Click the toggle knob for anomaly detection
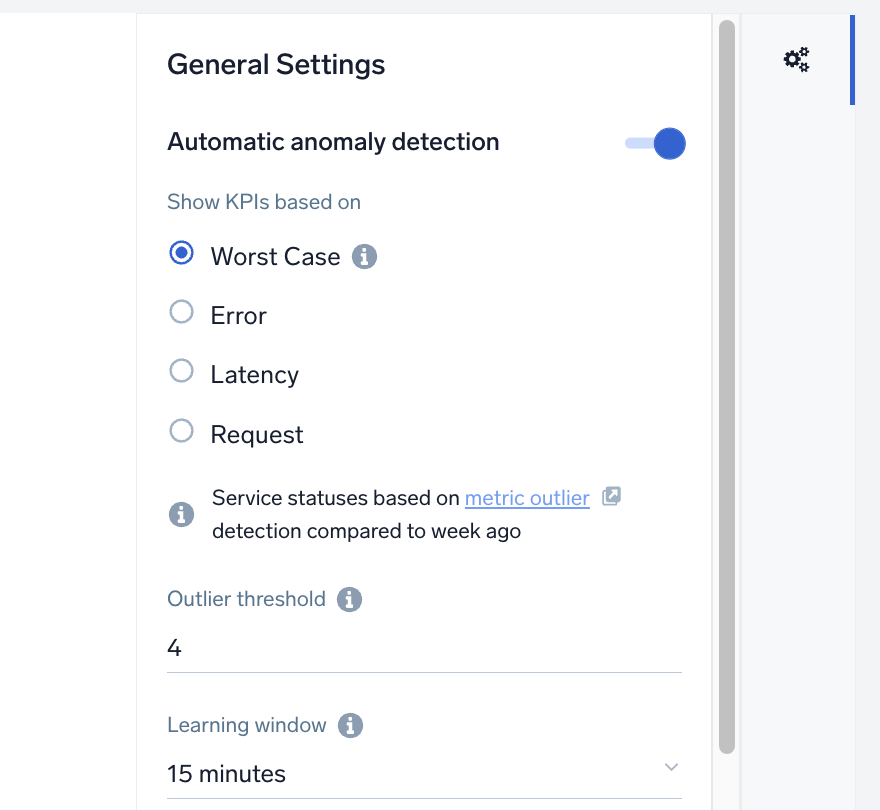 click(x=668, y=143)
